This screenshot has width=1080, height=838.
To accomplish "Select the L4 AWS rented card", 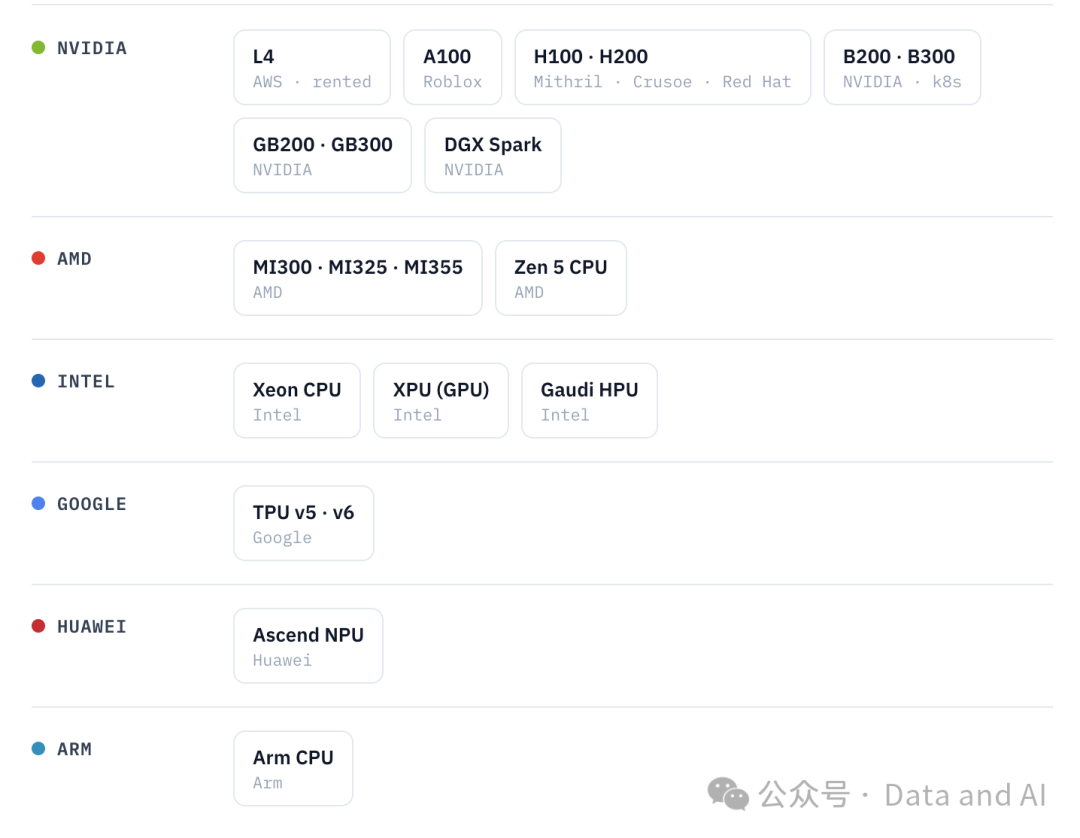I will tap(312, 67).
